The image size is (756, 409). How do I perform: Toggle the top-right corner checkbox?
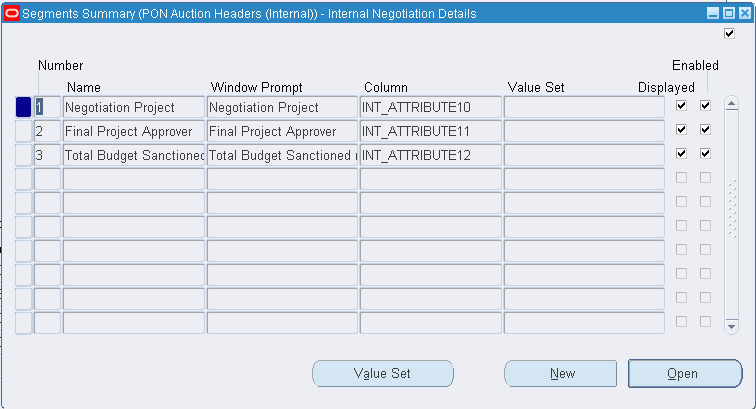(x=729, y=34)
